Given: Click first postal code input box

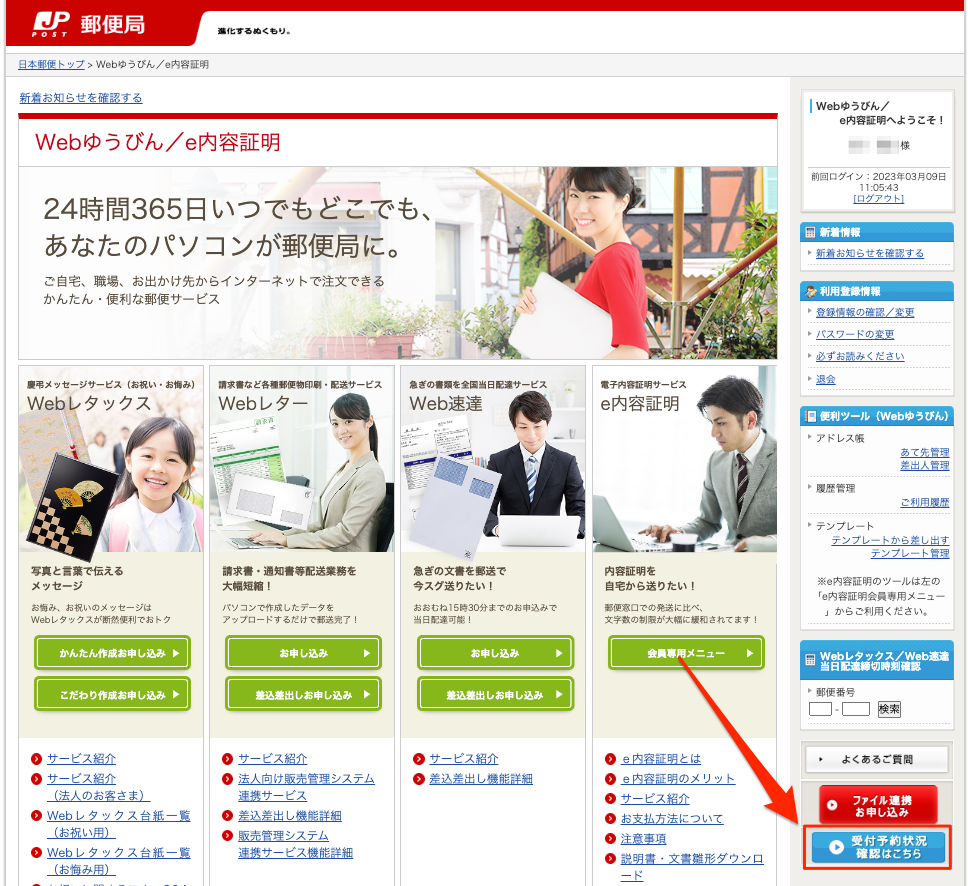Looking at the screenshot, I should click(x=820, y=709).
